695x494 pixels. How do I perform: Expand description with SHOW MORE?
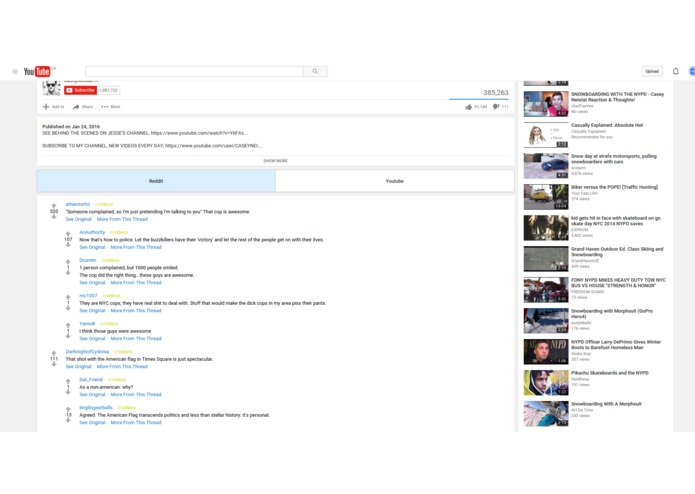(275, 161)
